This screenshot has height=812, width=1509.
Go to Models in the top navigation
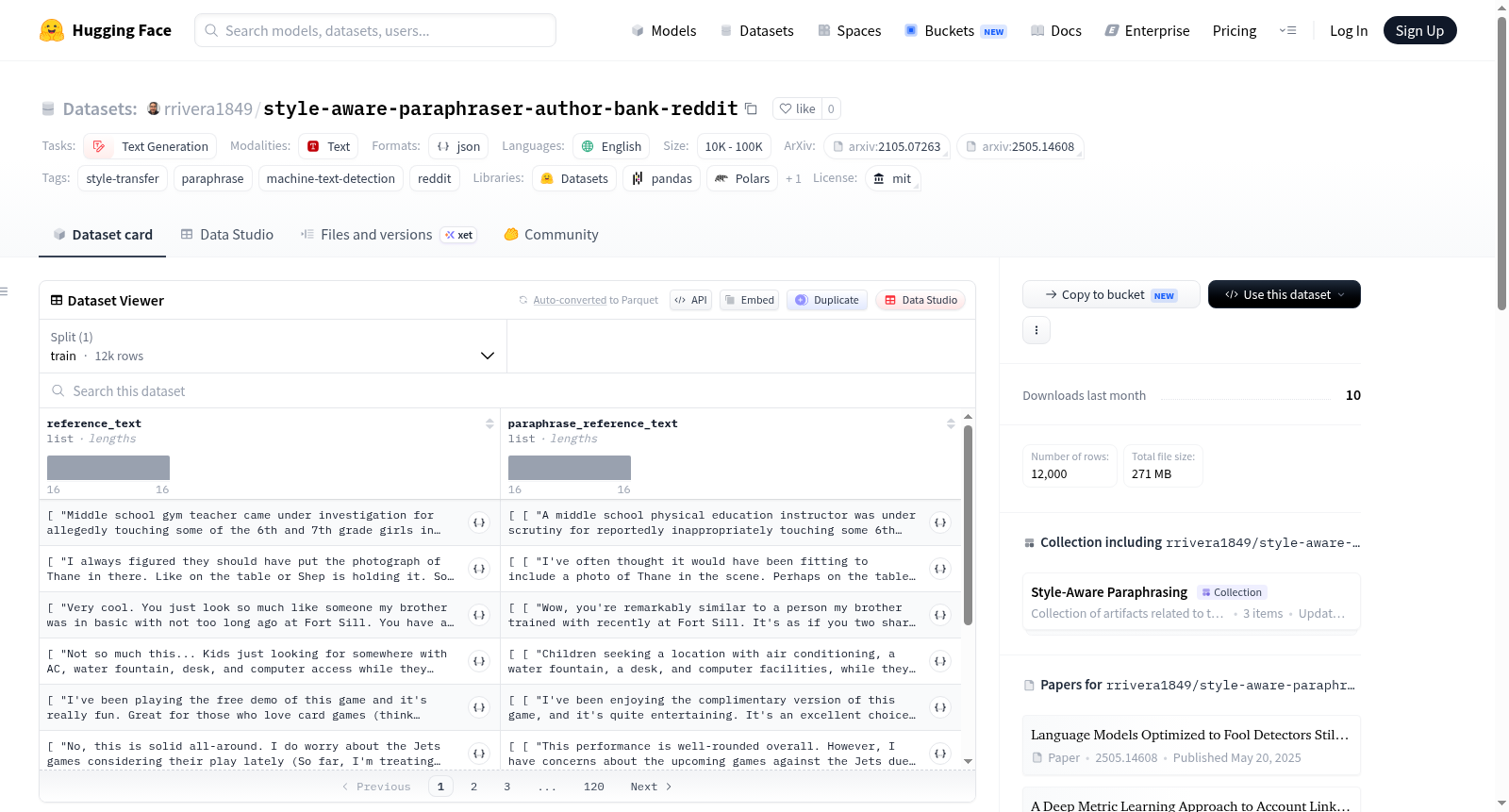pos(663,30)
